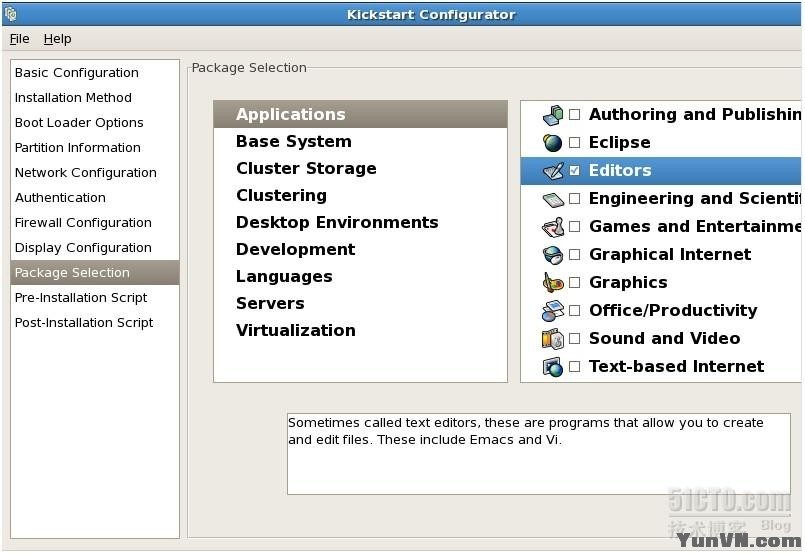The width and height of the screenshot is (805, 553).
Task: Enable the Eclipse package checkbox
Action: point(575,143)
